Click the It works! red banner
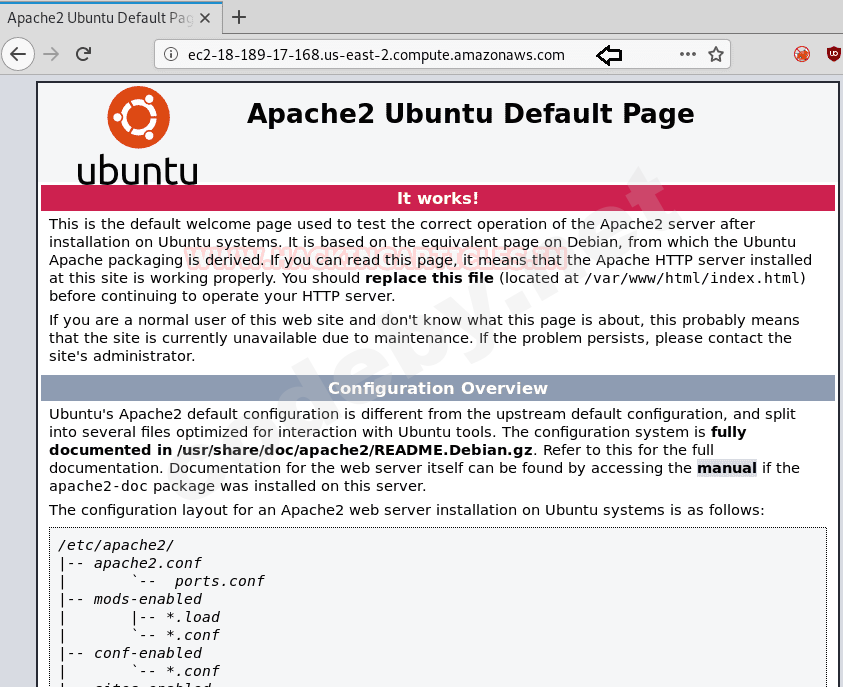This screenshot has width=843, height=687. (438, 198)
